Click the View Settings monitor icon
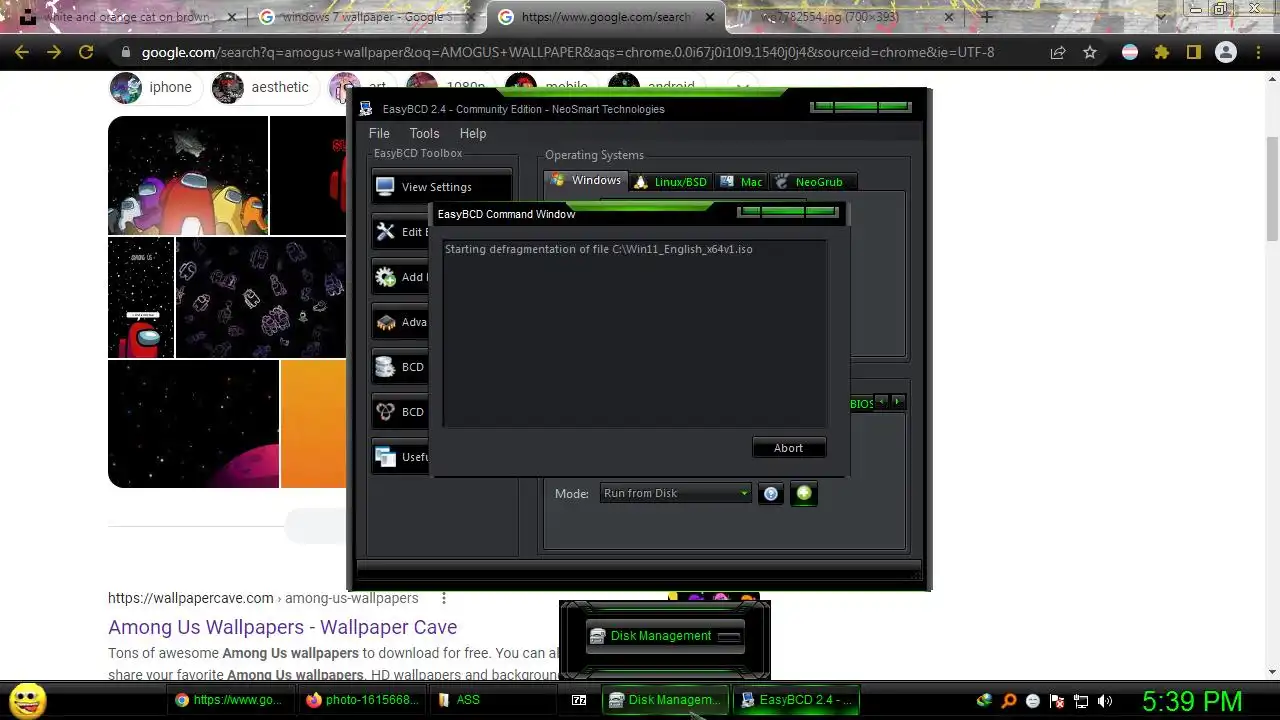This screenshot has height=720, width=1280. tap(386, 187)
